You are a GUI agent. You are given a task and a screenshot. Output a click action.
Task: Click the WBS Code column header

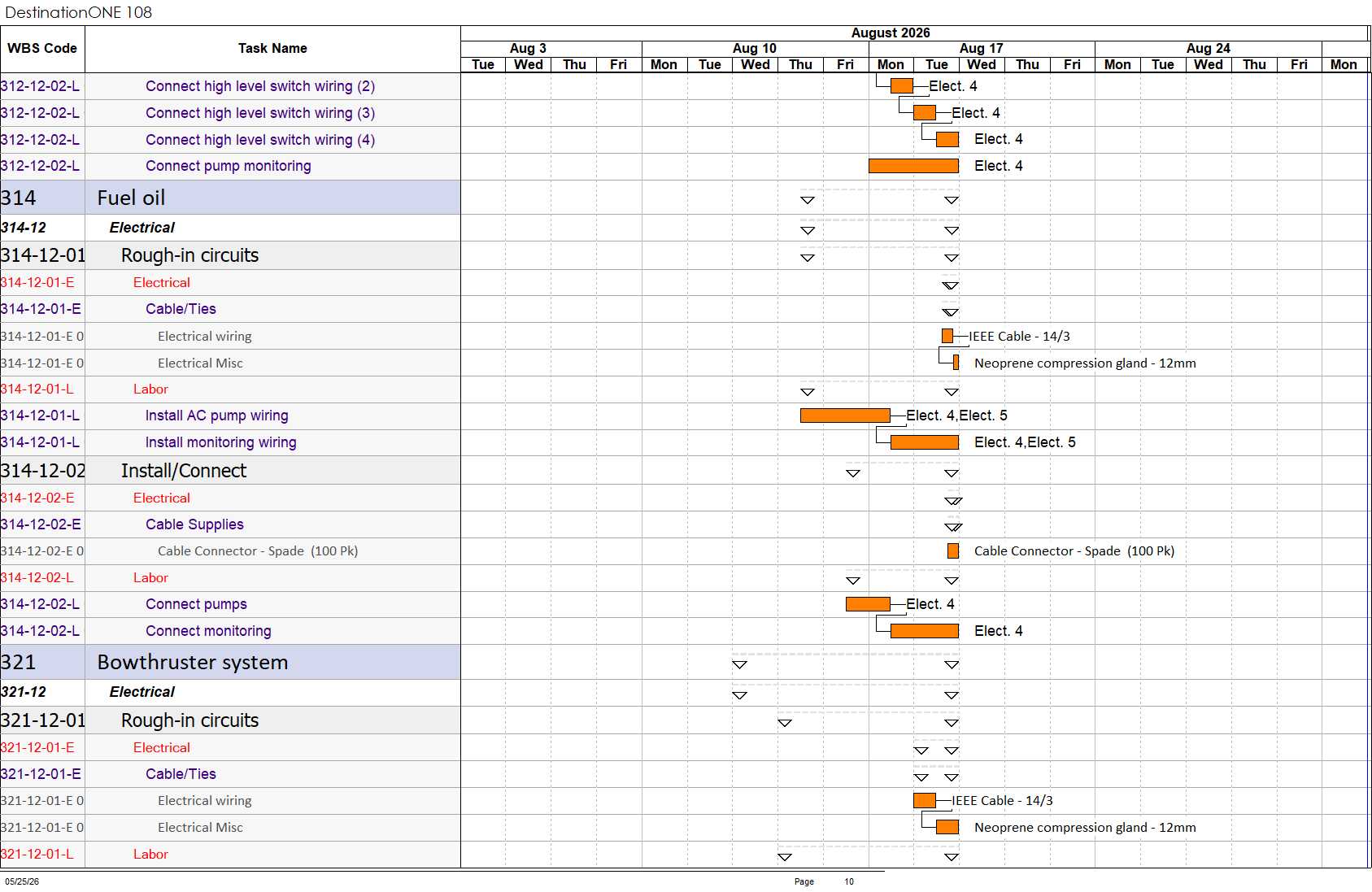pos(42,49)
